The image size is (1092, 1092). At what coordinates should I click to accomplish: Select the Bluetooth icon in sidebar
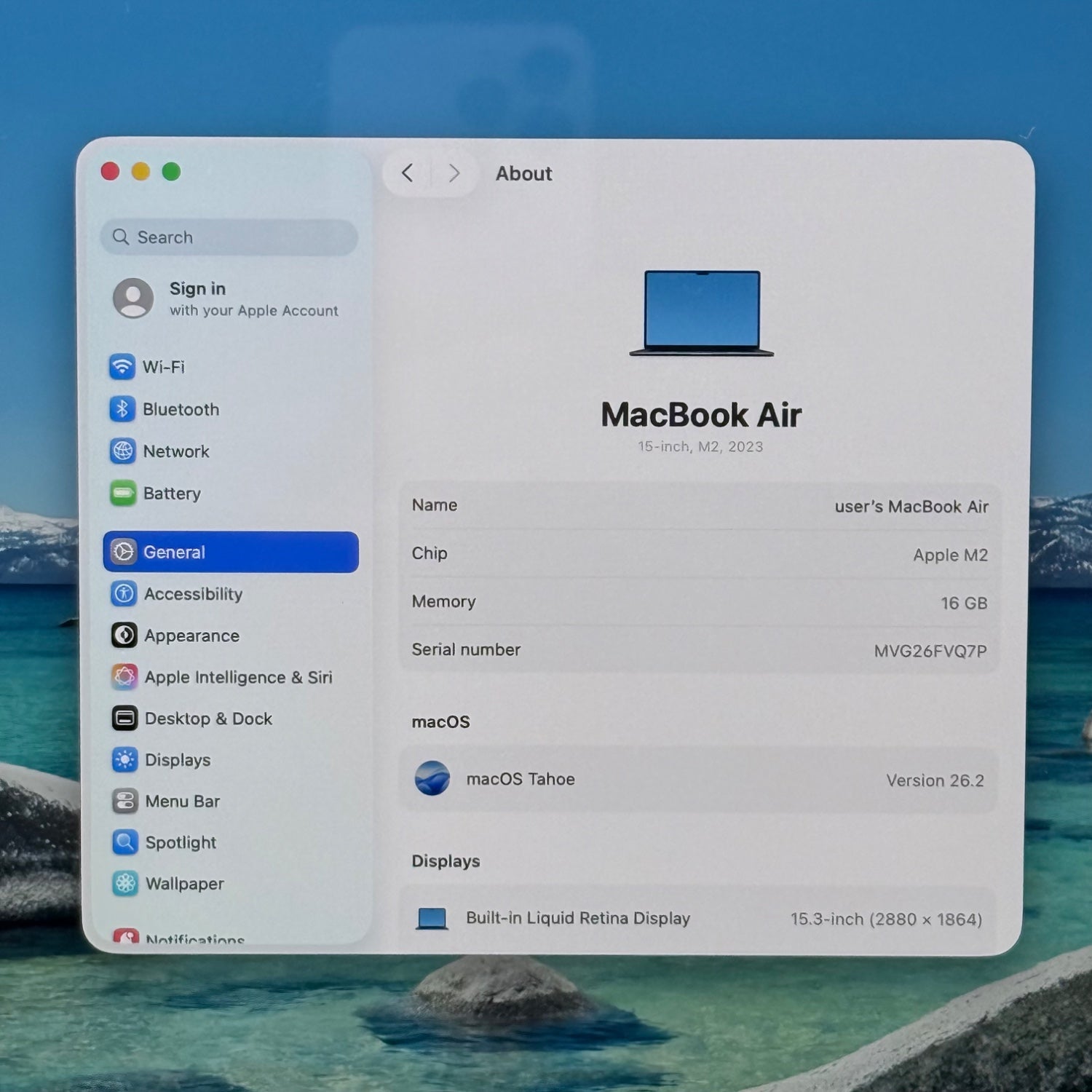click(122, 409)
